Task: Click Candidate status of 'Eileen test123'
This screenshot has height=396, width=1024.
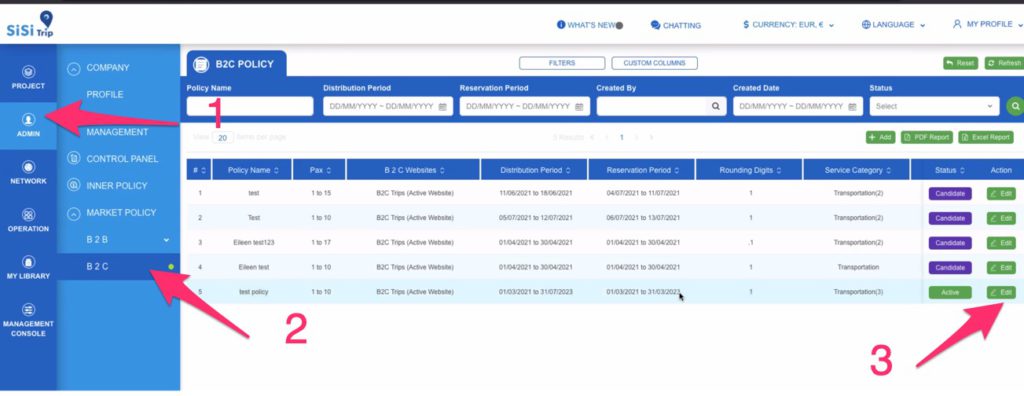Action: [950, 242]
